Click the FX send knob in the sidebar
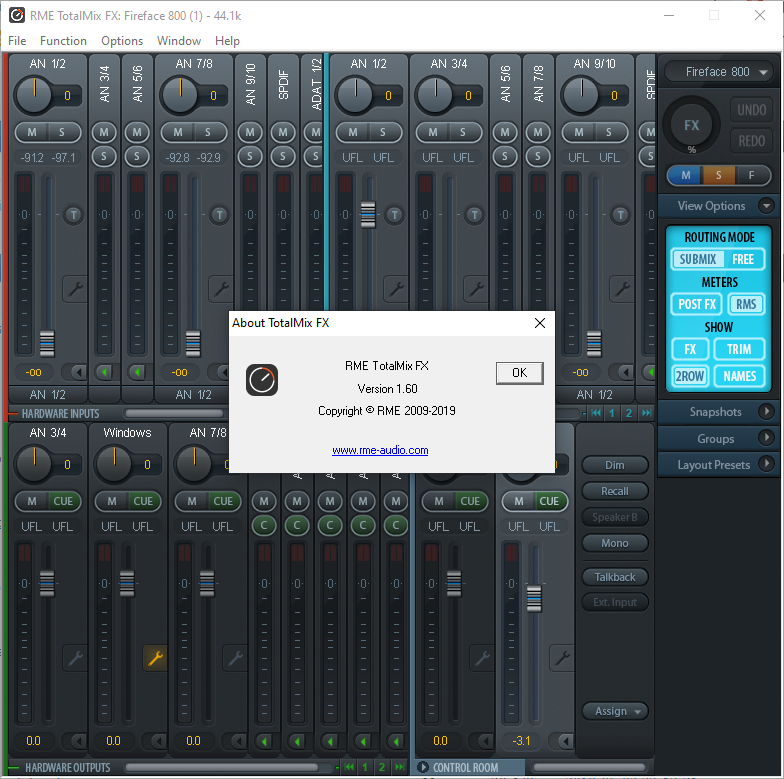784x779 pixels. pyautogui.click(x=692, y=125)
